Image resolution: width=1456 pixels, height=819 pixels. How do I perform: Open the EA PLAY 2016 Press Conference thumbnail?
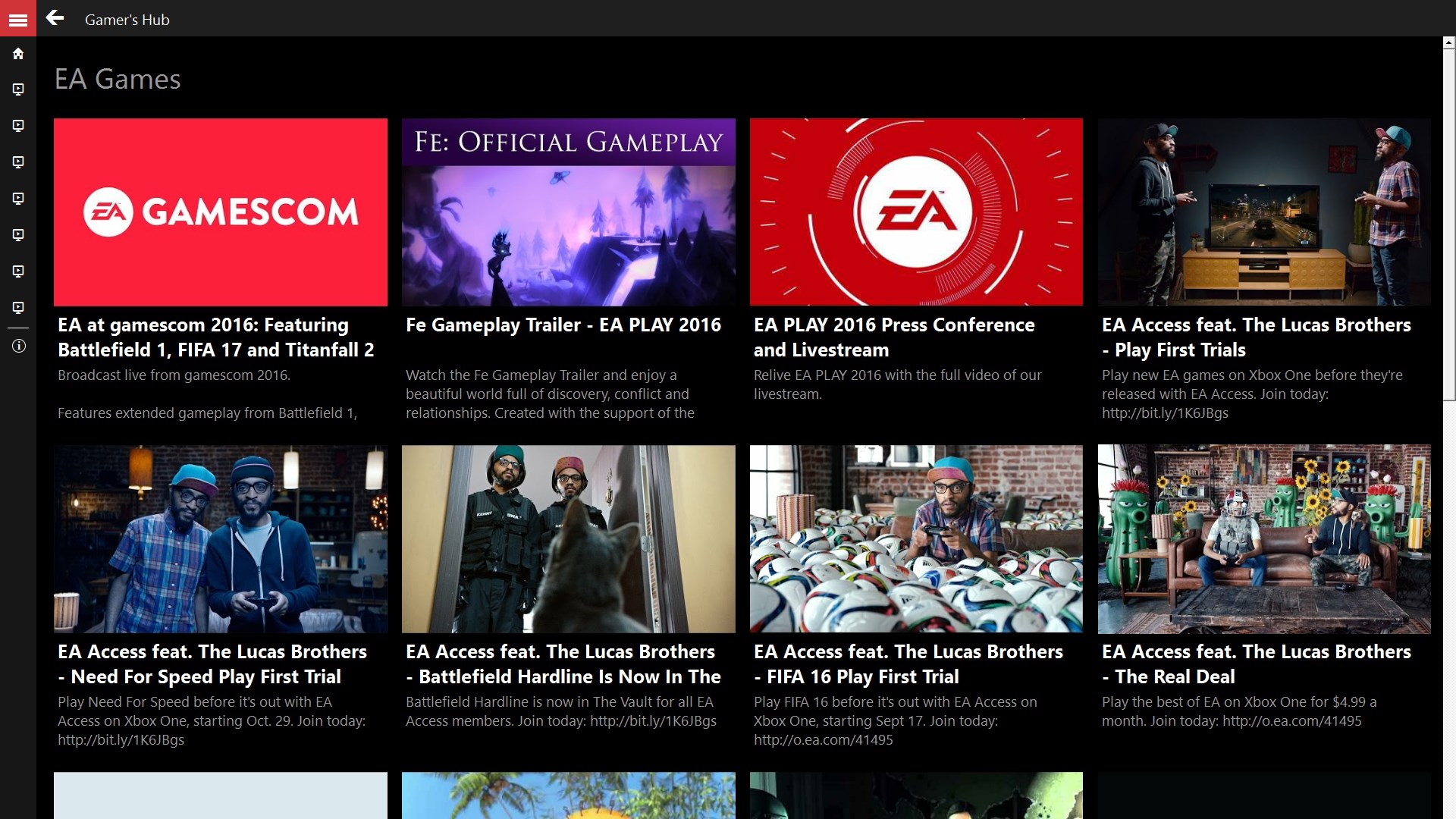(x=916, y=212)
